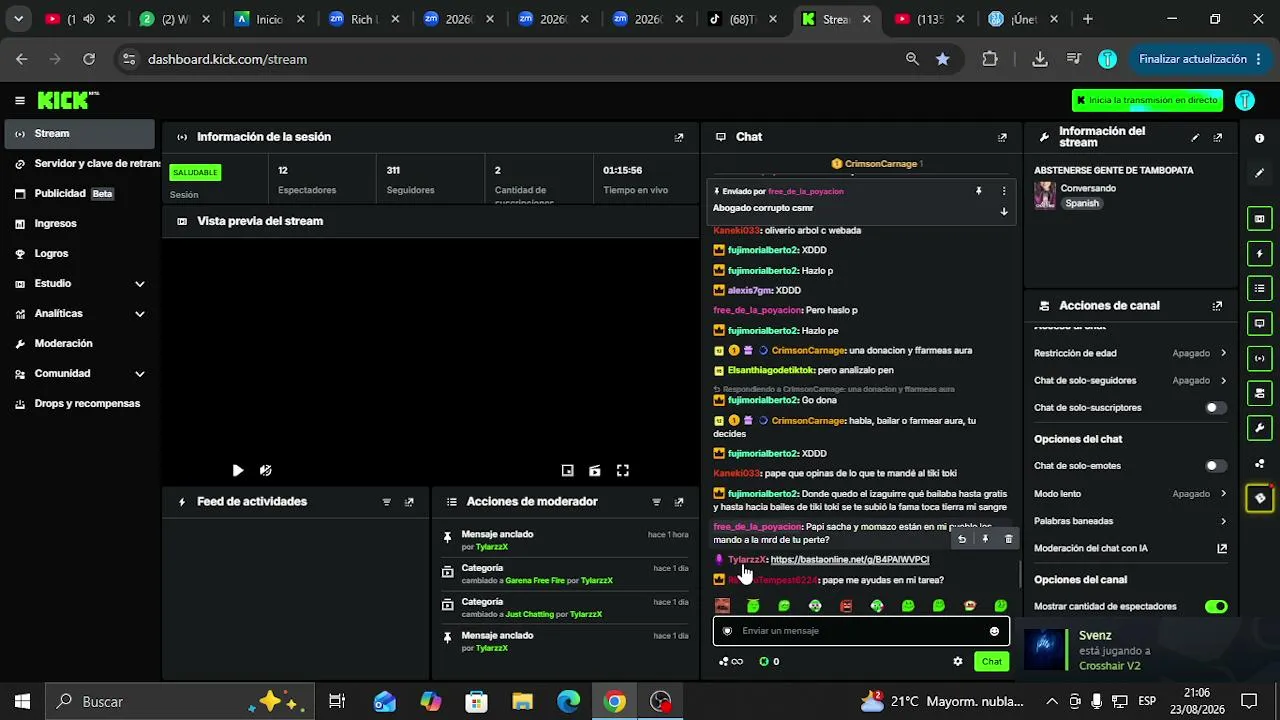Click Inicia la transmisión en directo button
Viewport: 1280px width, 720px height.
[1147, 100]
